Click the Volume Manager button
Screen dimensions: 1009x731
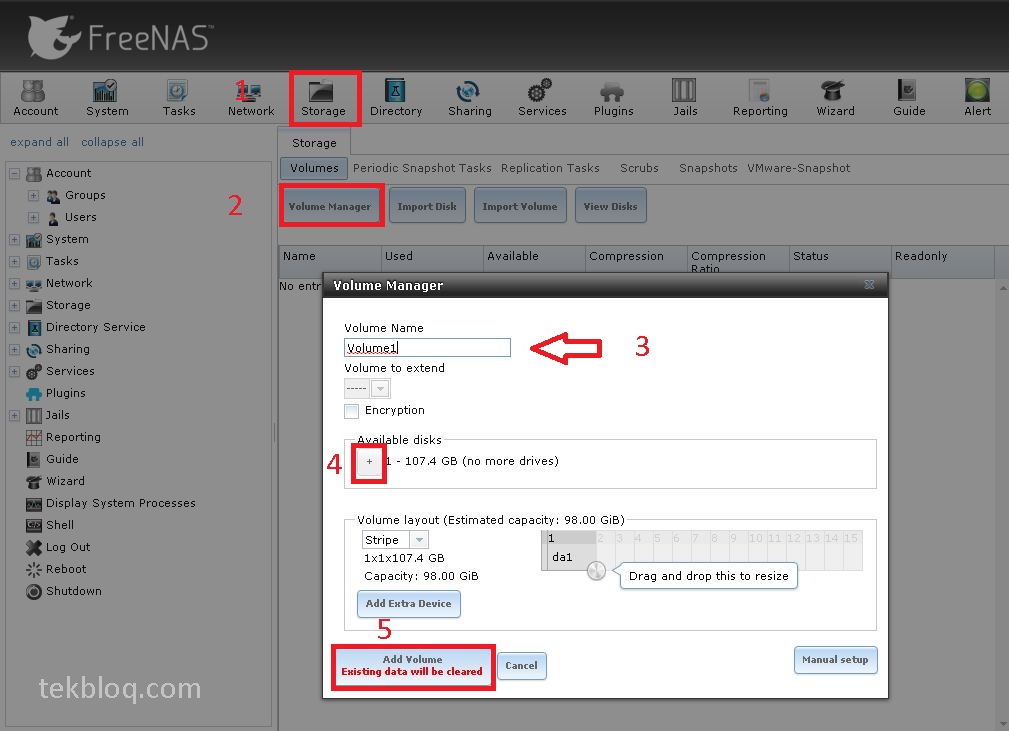pos(329,206)
